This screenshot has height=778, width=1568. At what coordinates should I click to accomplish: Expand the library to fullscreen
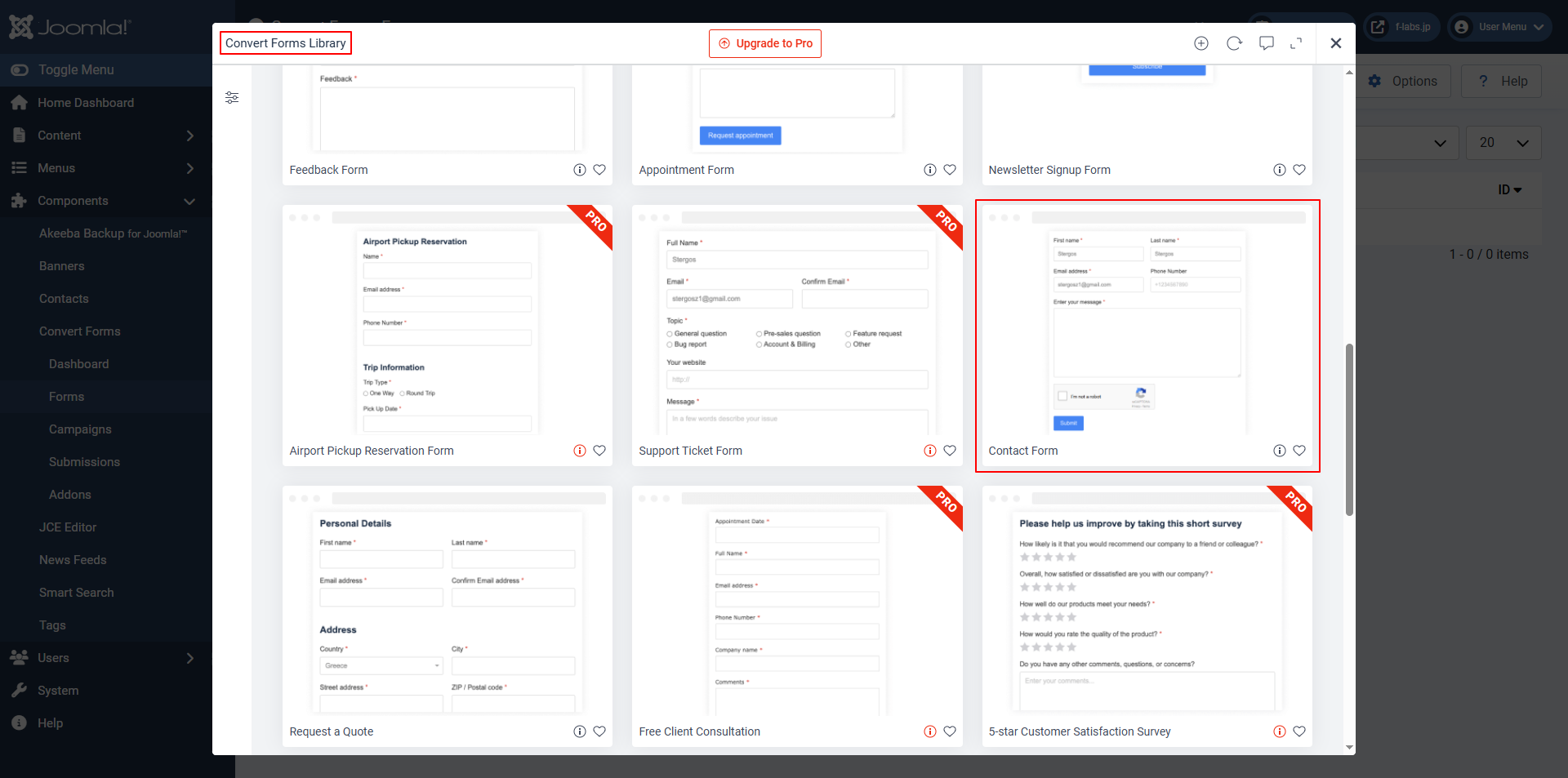click(1298, 43)
